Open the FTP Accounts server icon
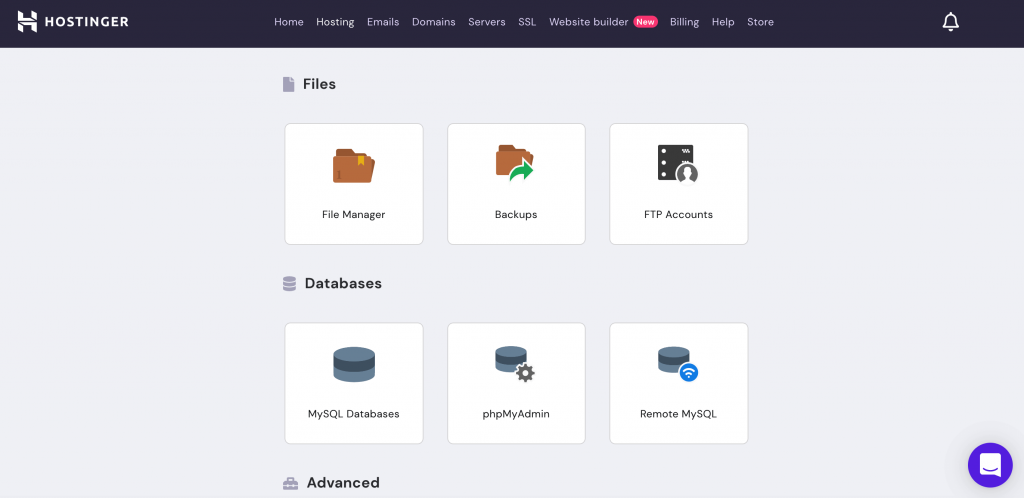 tap(677, 164)
